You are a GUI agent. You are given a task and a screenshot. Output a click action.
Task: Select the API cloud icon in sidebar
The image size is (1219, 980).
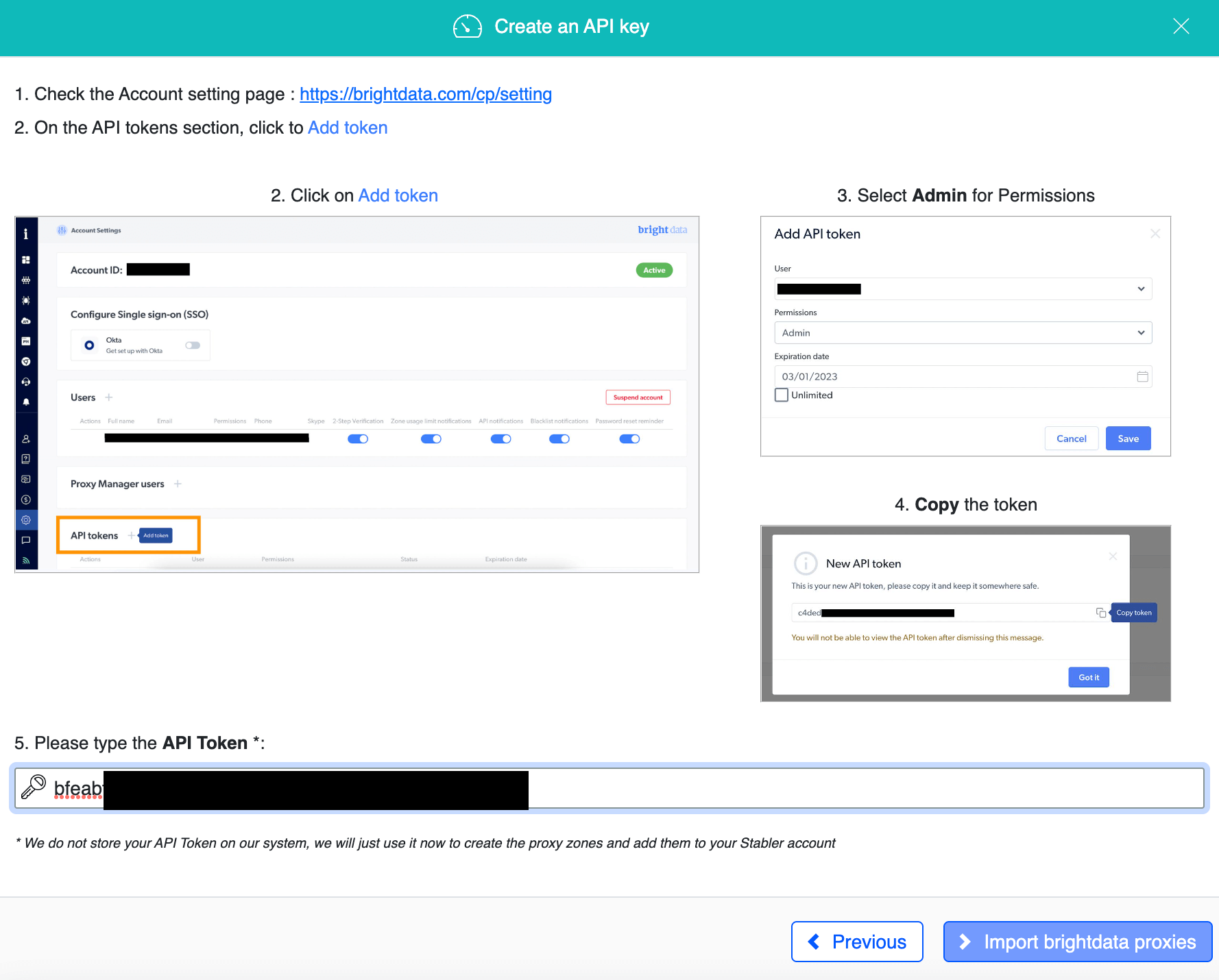[x=26, y=320]
